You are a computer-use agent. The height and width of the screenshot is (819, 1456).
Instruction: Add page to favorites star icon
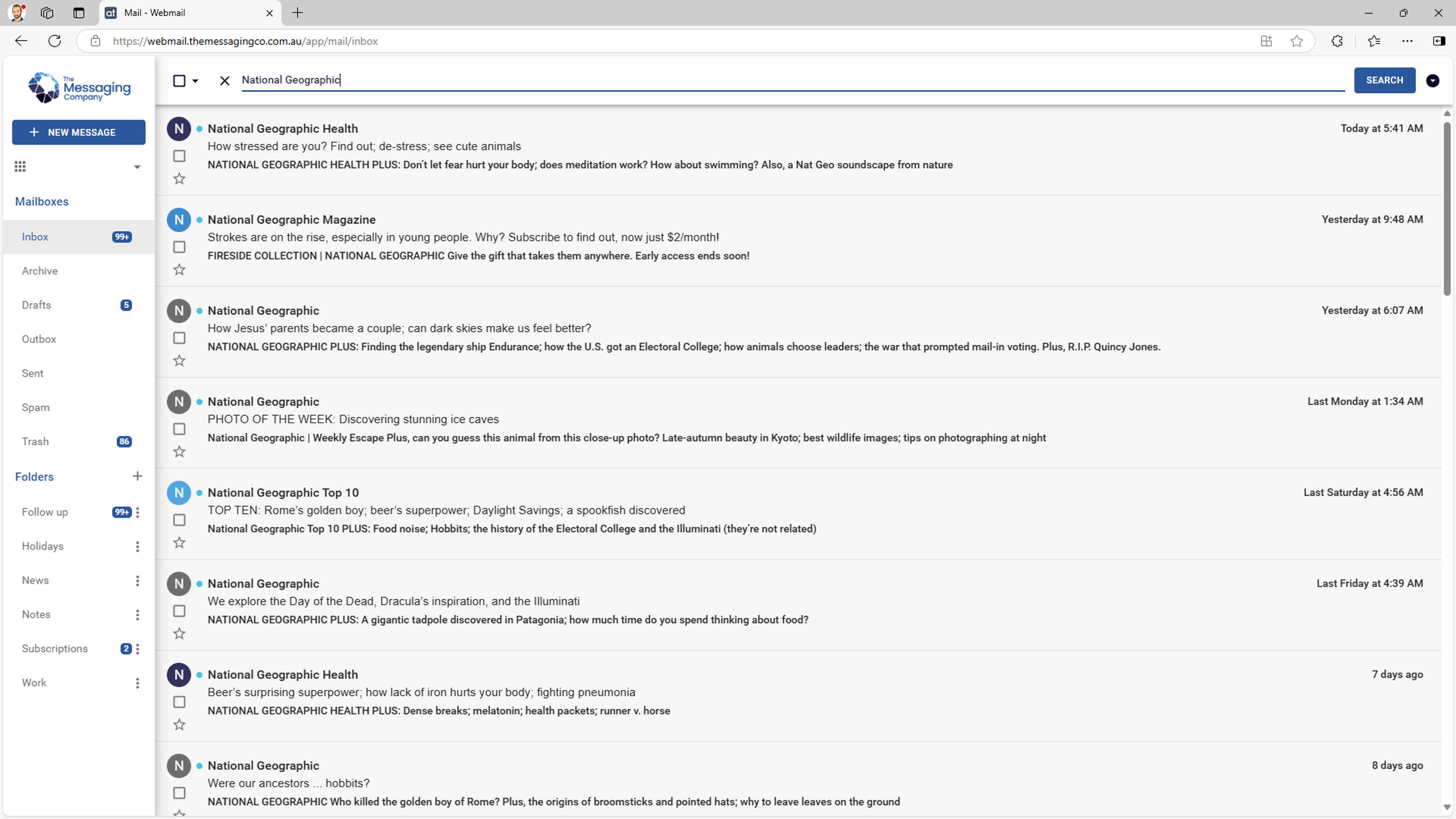click(1297, 41)
